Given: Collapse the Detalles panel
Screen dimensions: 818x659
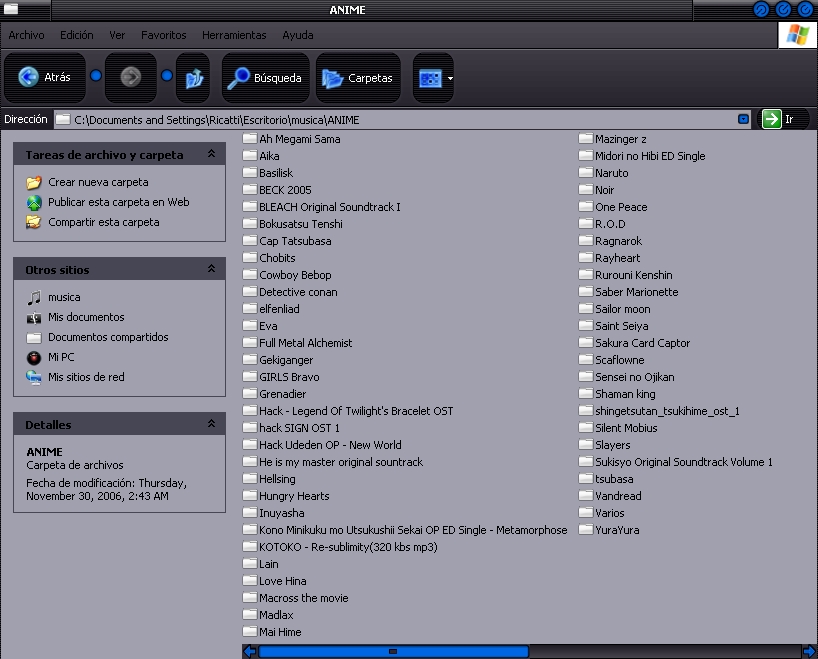Looking at the screenshot, I should (211, 423).
